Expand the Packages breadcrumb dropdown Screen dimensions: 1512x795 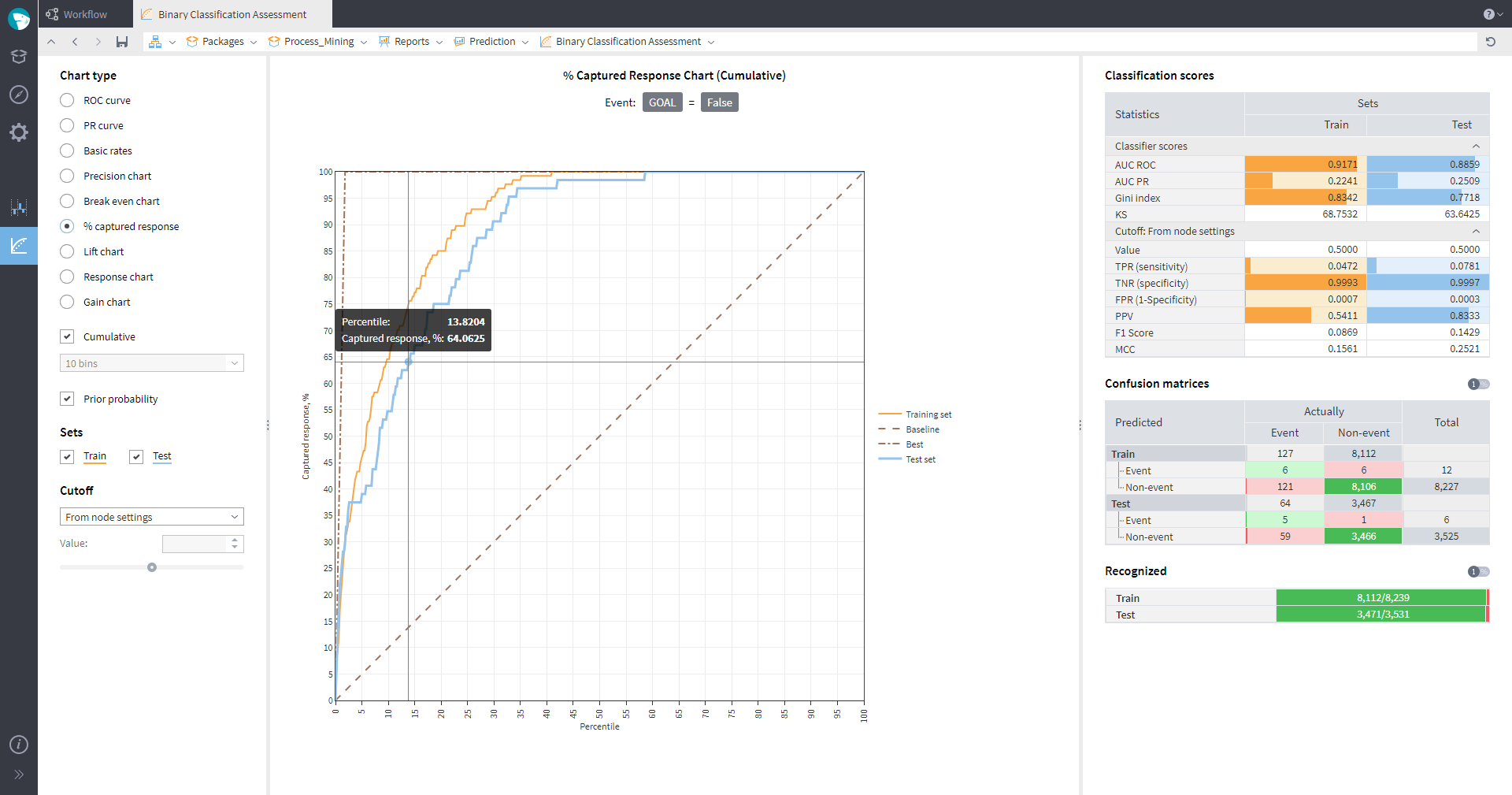[254, 43]
